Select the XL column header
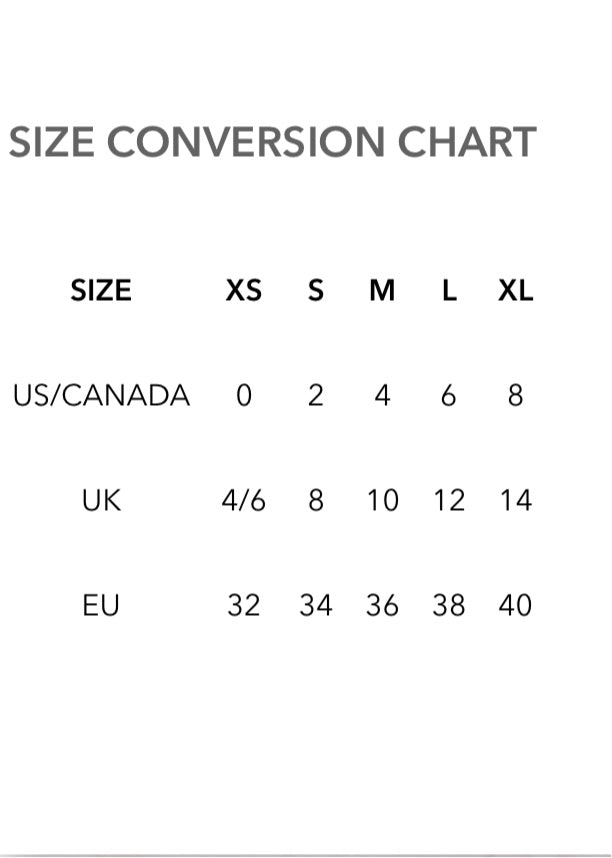The width and height of the screenshot is (612, 858). point(515,291)
